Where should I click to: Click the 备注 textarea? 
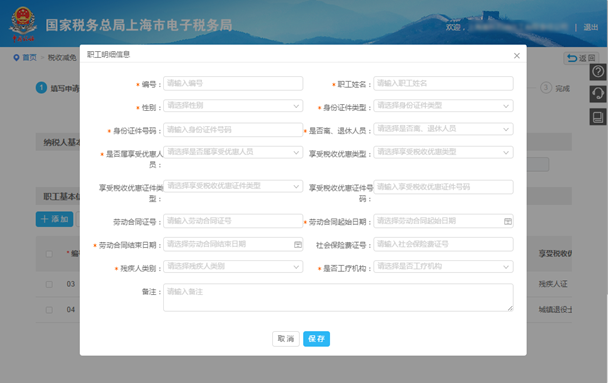(338, 298)
